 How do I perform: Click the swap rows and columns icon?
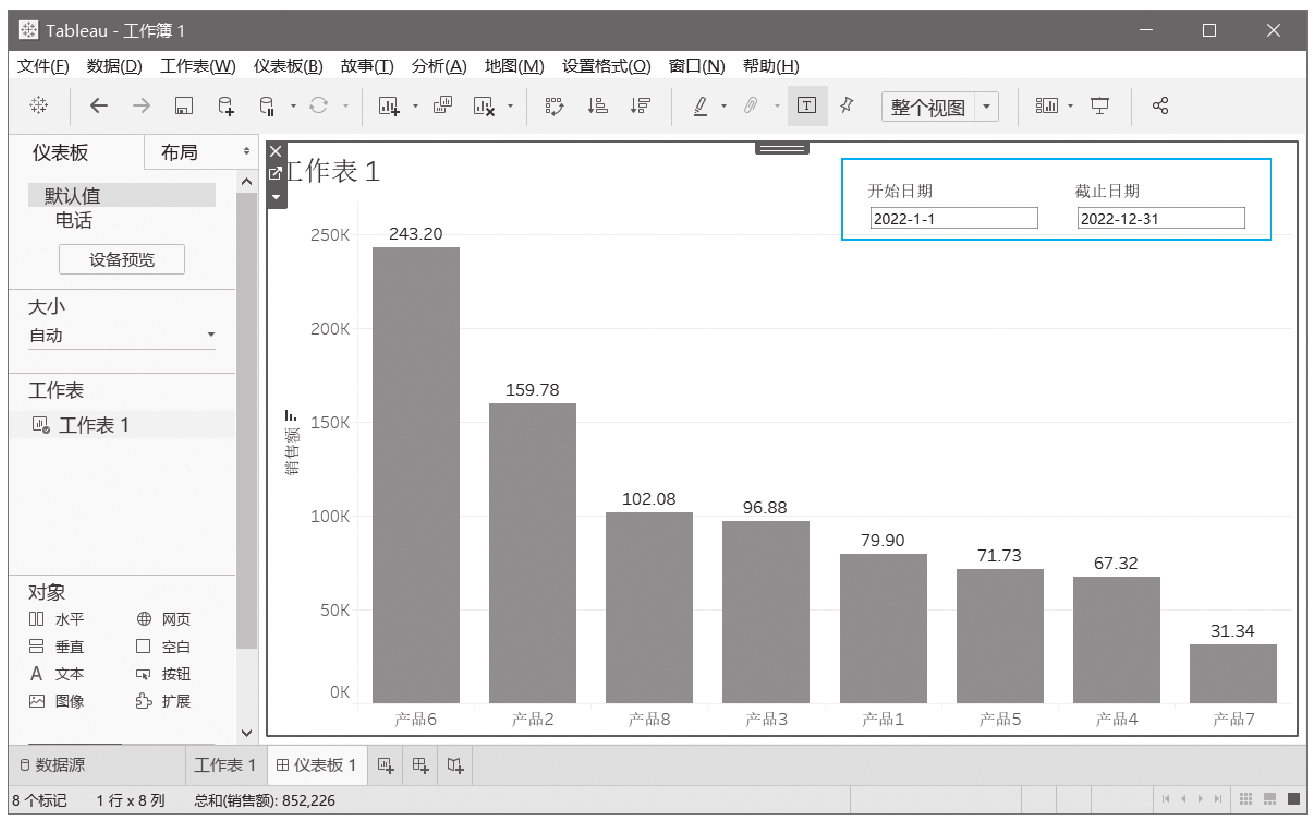point(554,106)
